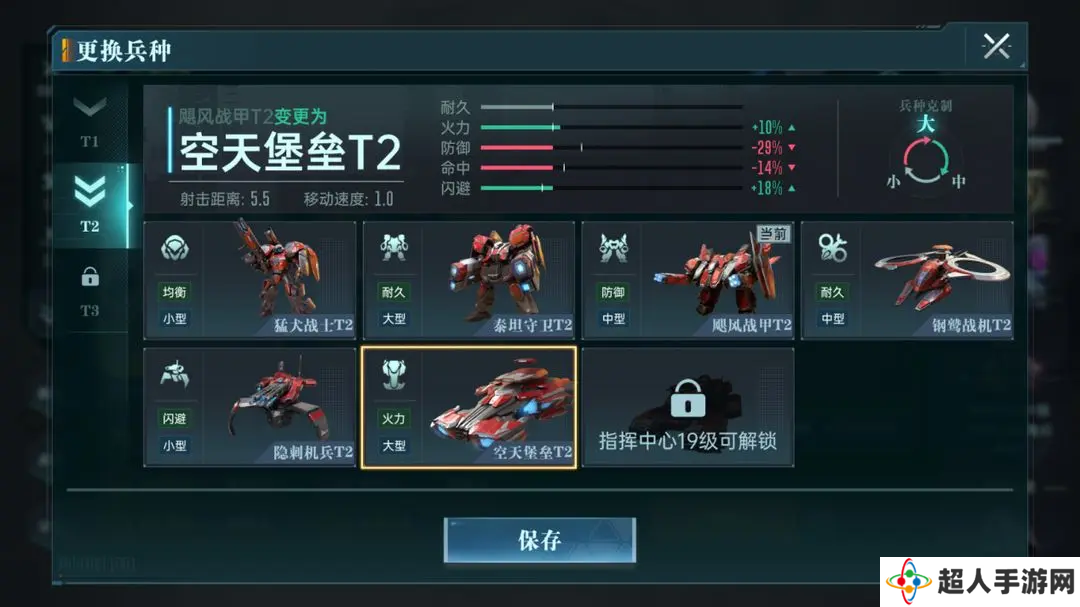Click the spider icon on 隐刺机兵T2 card
Viewport: 1080px width, 607px height.
pyautogui.click(x=174, y=373)
